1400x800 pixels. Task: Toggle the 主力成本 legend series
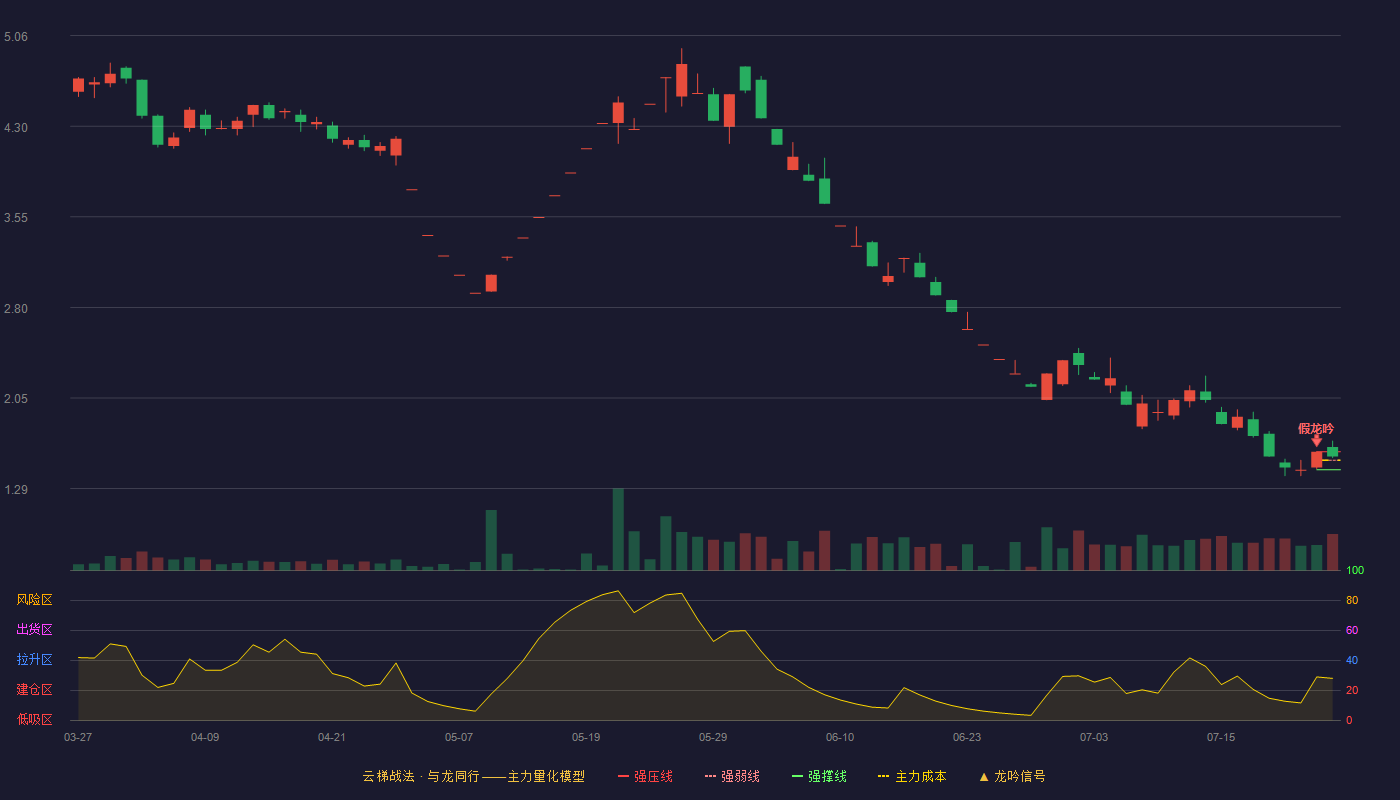pyautogui.click(x=912, y=776)
